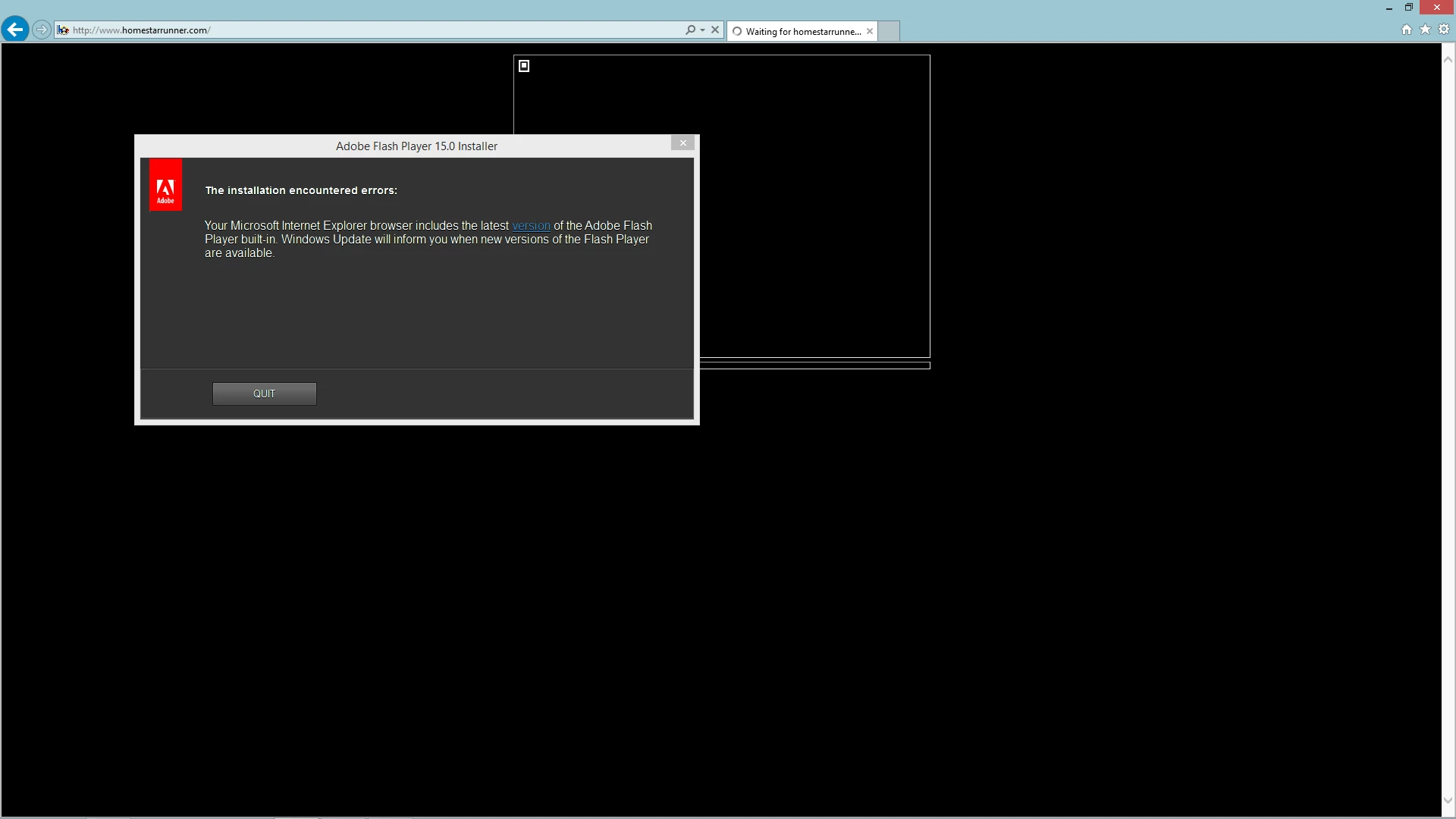1456x819 pixels.
Task: Stop page loading with address bar X
Action: (x=714, y=30)
